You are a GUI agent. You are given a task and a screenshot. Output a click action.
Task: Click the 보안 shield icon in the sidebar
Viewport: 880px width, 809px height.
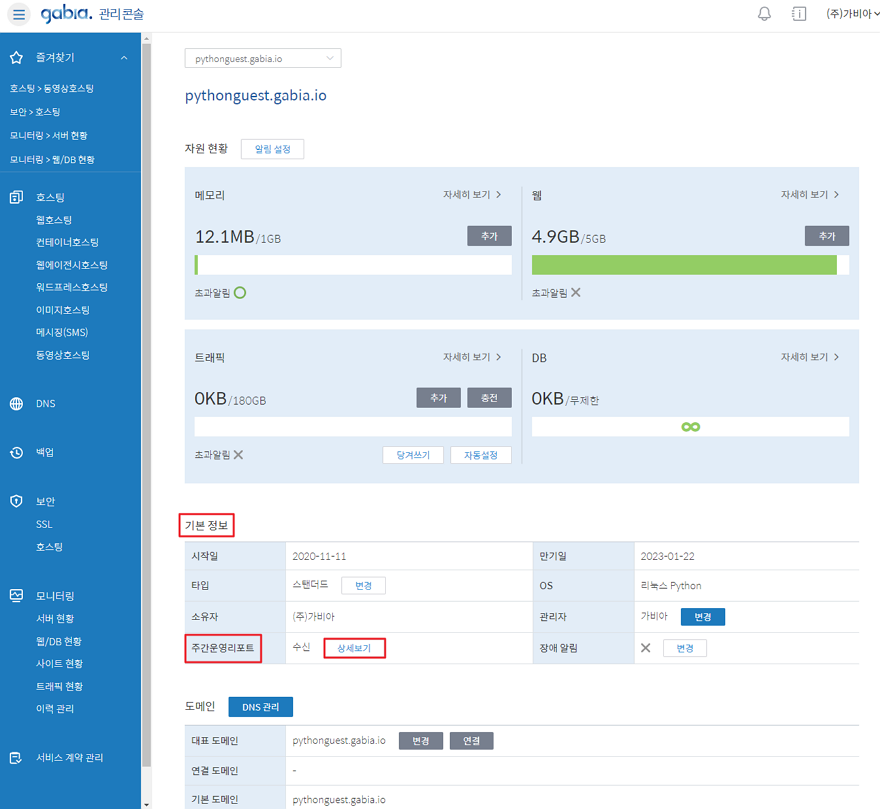point(16,501)
